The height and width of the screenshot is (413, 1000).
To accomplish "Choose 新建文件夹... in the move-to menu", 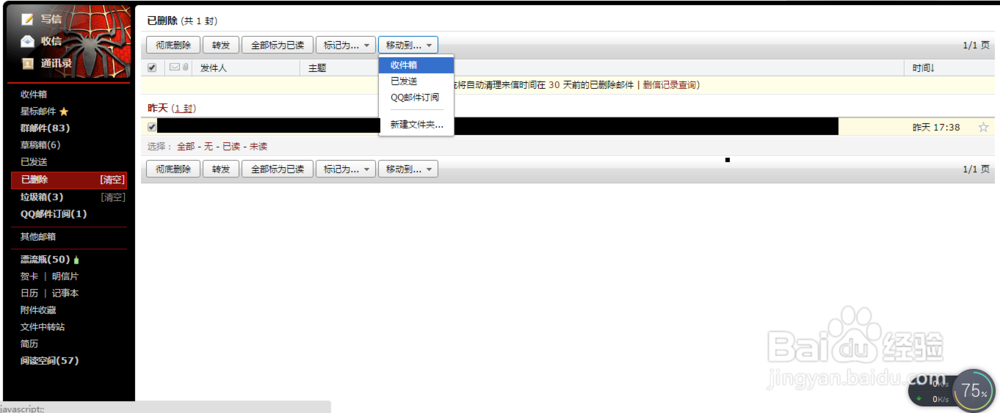I will point(416,125).
